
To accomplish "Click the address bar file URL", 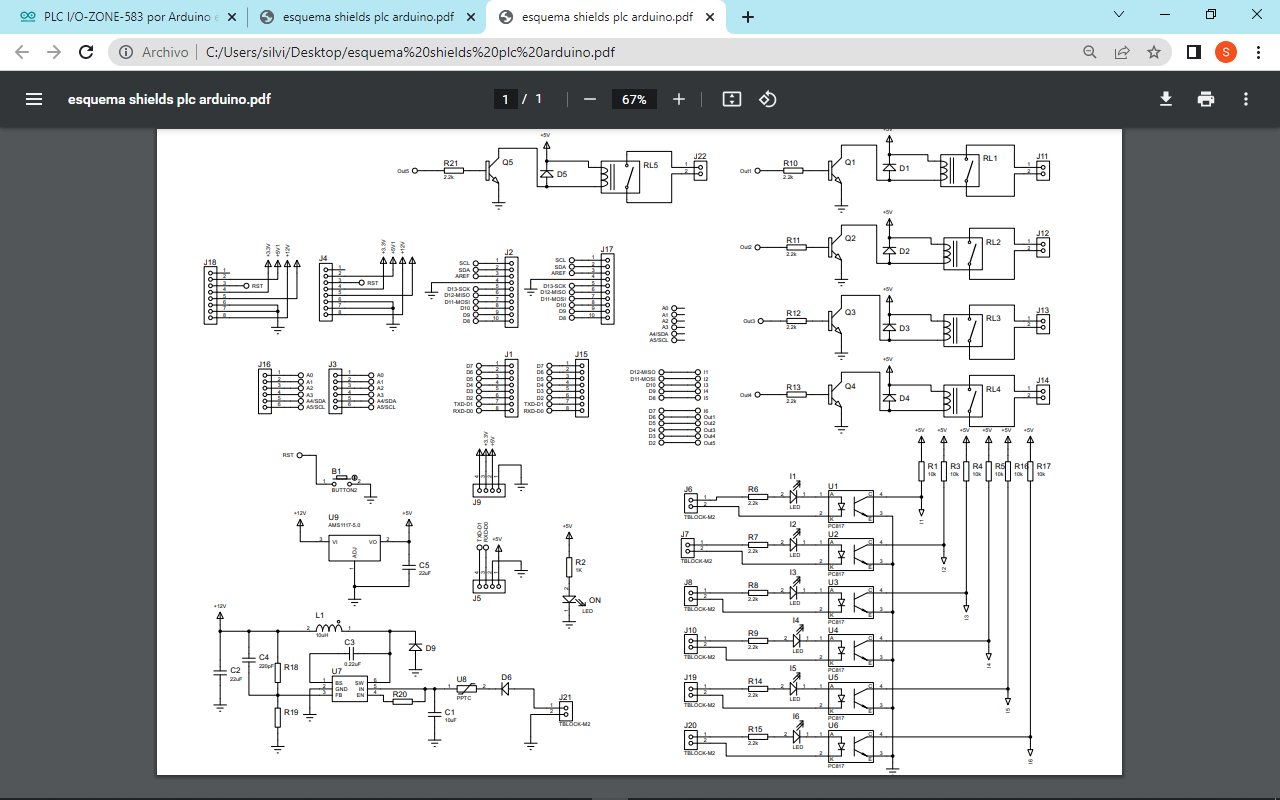I will click(x=410, y=52).
